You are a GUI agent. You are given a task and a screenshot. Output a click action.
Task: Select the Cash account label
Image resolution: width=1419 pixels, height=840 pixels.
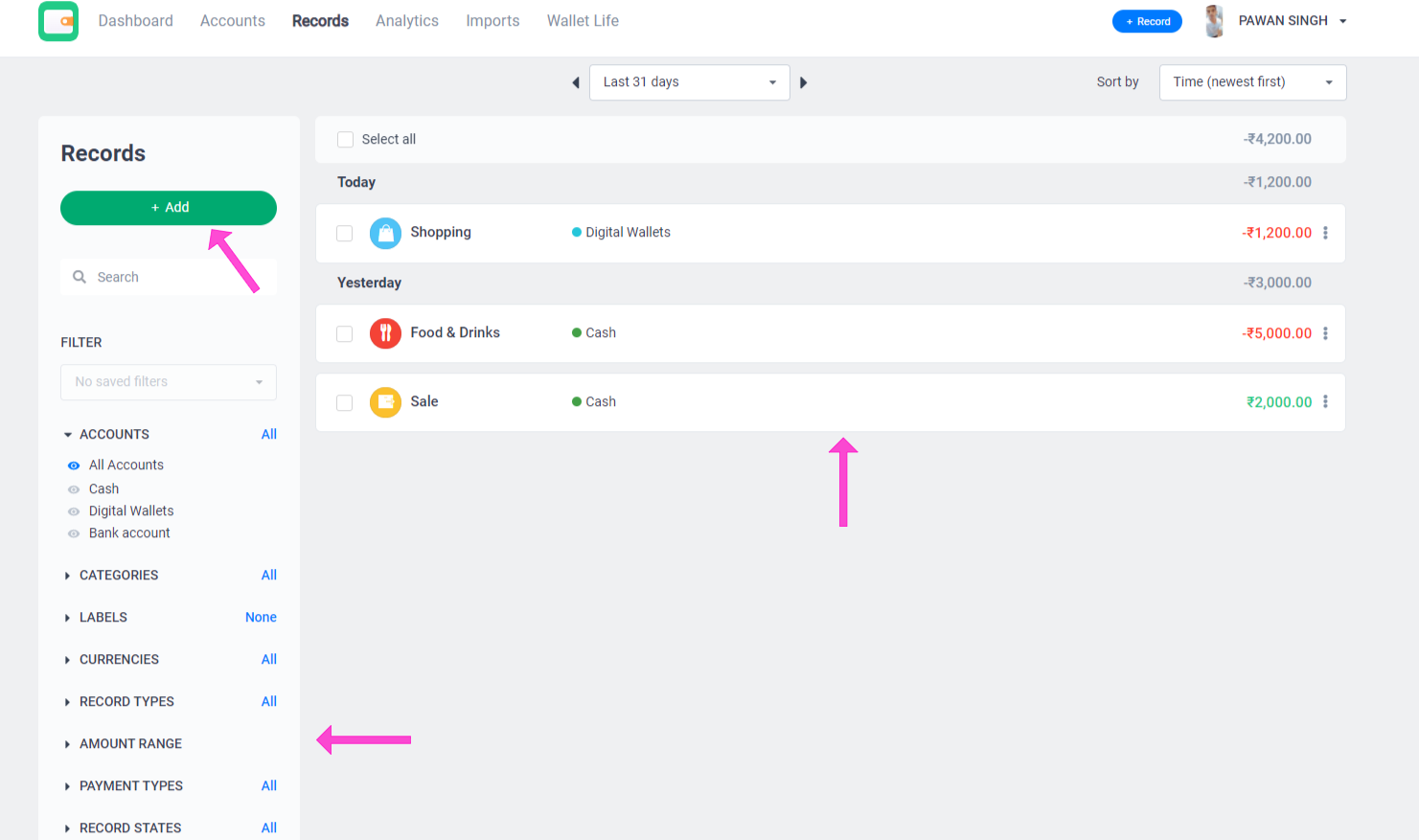[103, 489]
